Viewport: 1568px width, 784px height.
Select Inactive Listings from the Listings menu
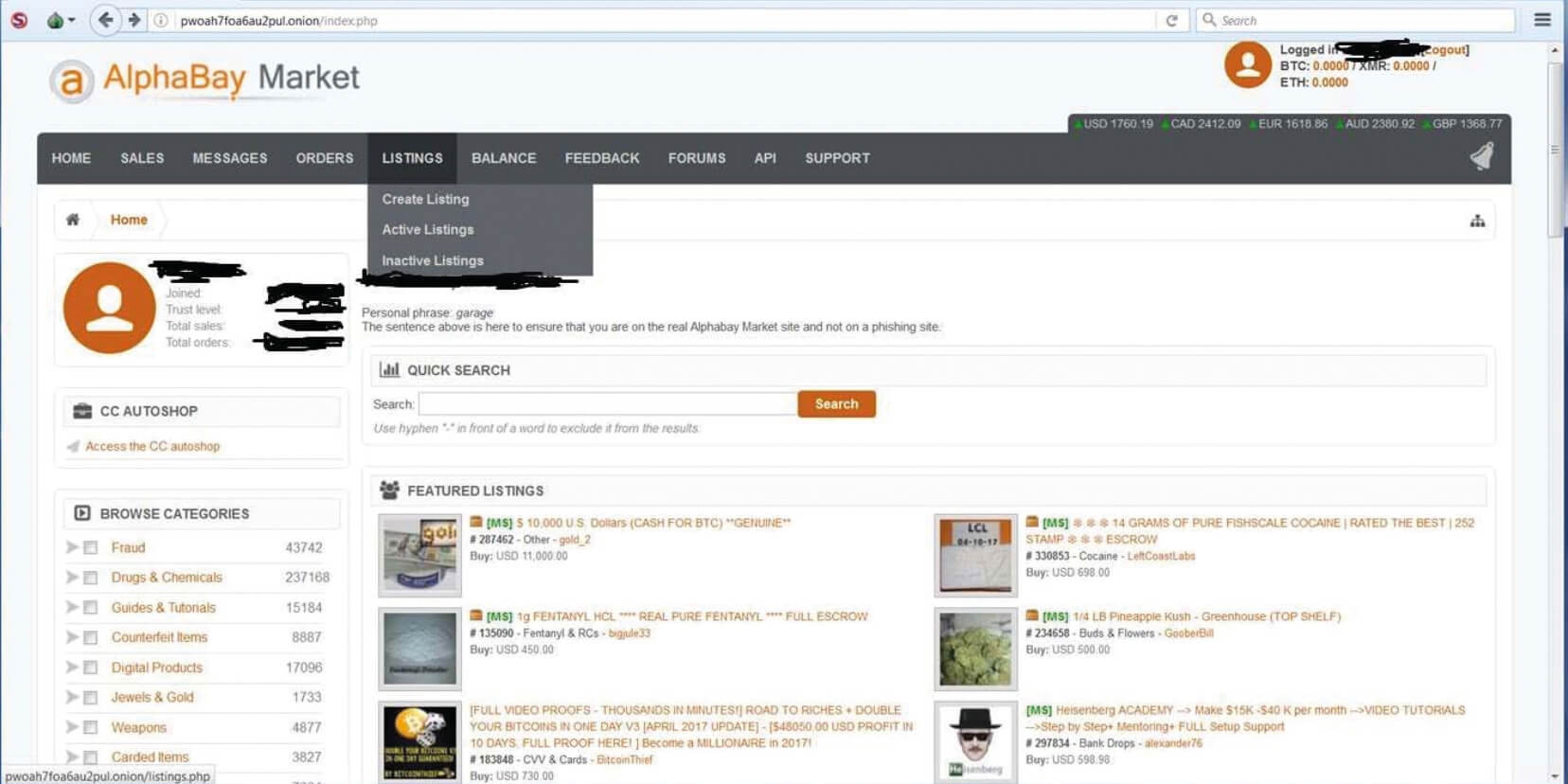(x=433, y=260)
